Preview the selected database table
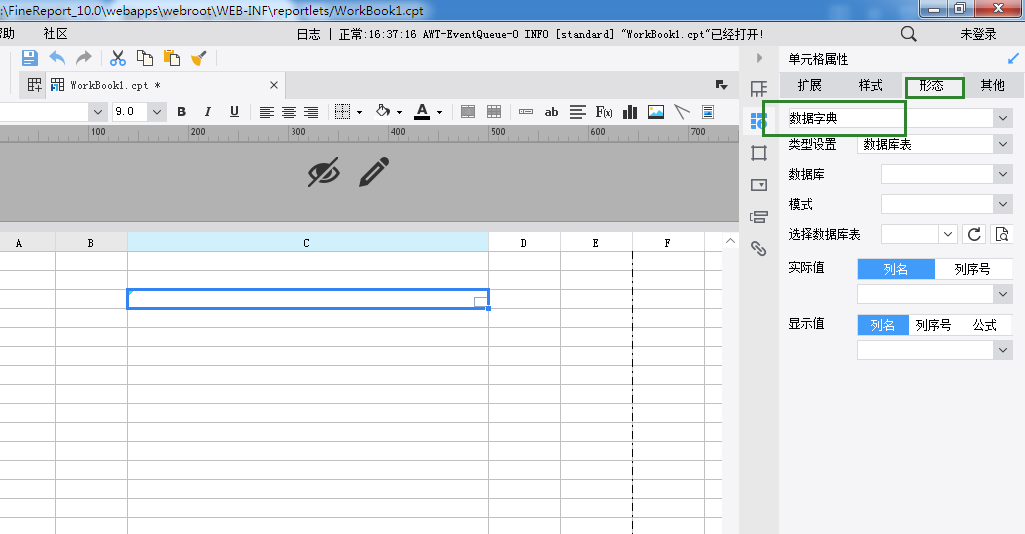This screenshot has width=1025, height=534. coord(1001,234)
